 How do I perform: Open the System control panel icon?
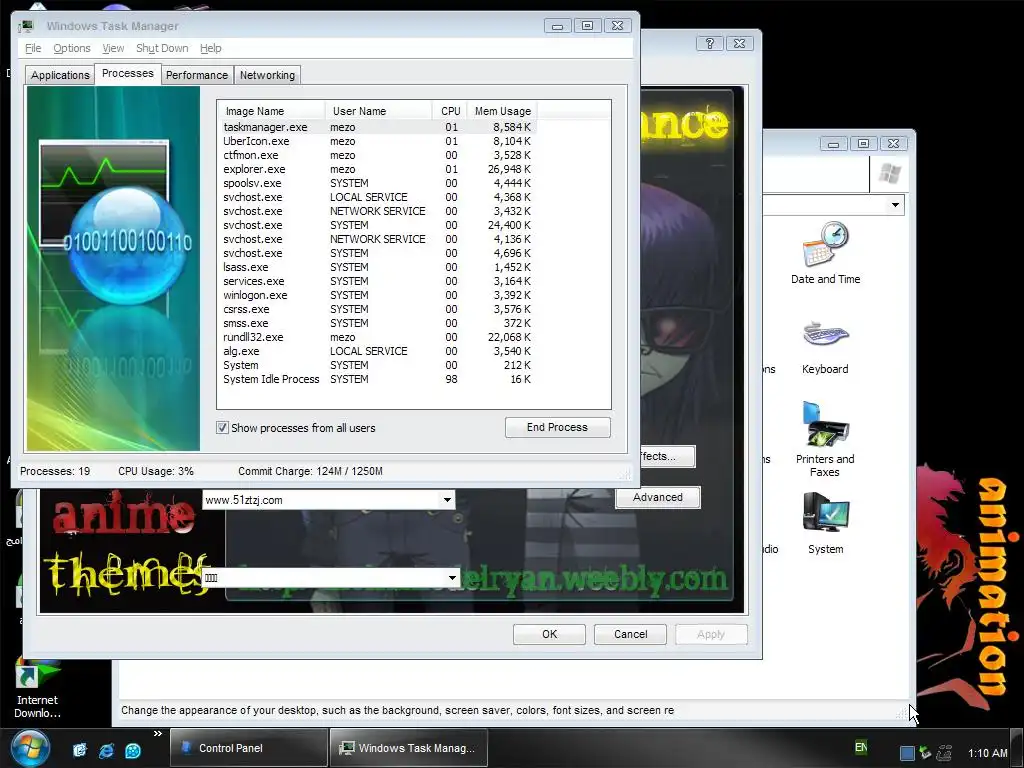point(825,523)
